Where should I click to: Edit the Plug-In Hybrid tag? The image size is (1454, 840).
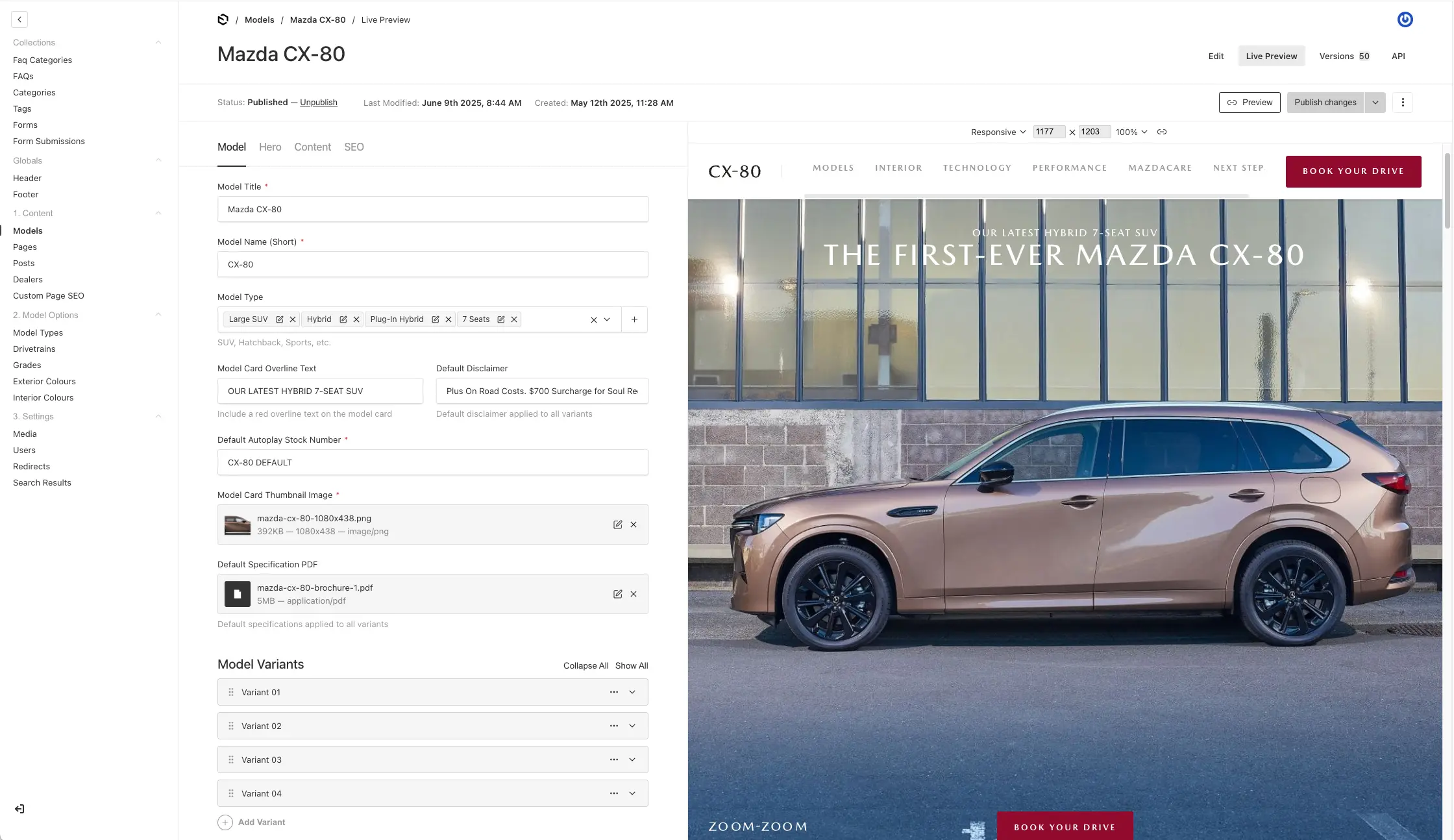click(436, 319)
